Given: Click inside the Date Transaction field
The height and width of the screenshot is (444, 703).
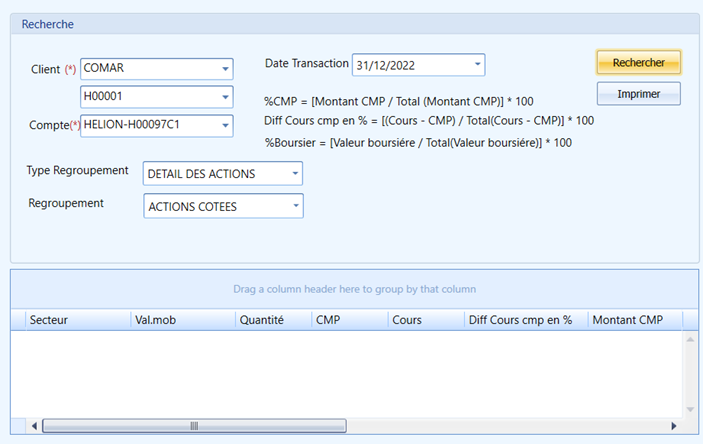Looking at the screenshot, I should click(412, 65).
